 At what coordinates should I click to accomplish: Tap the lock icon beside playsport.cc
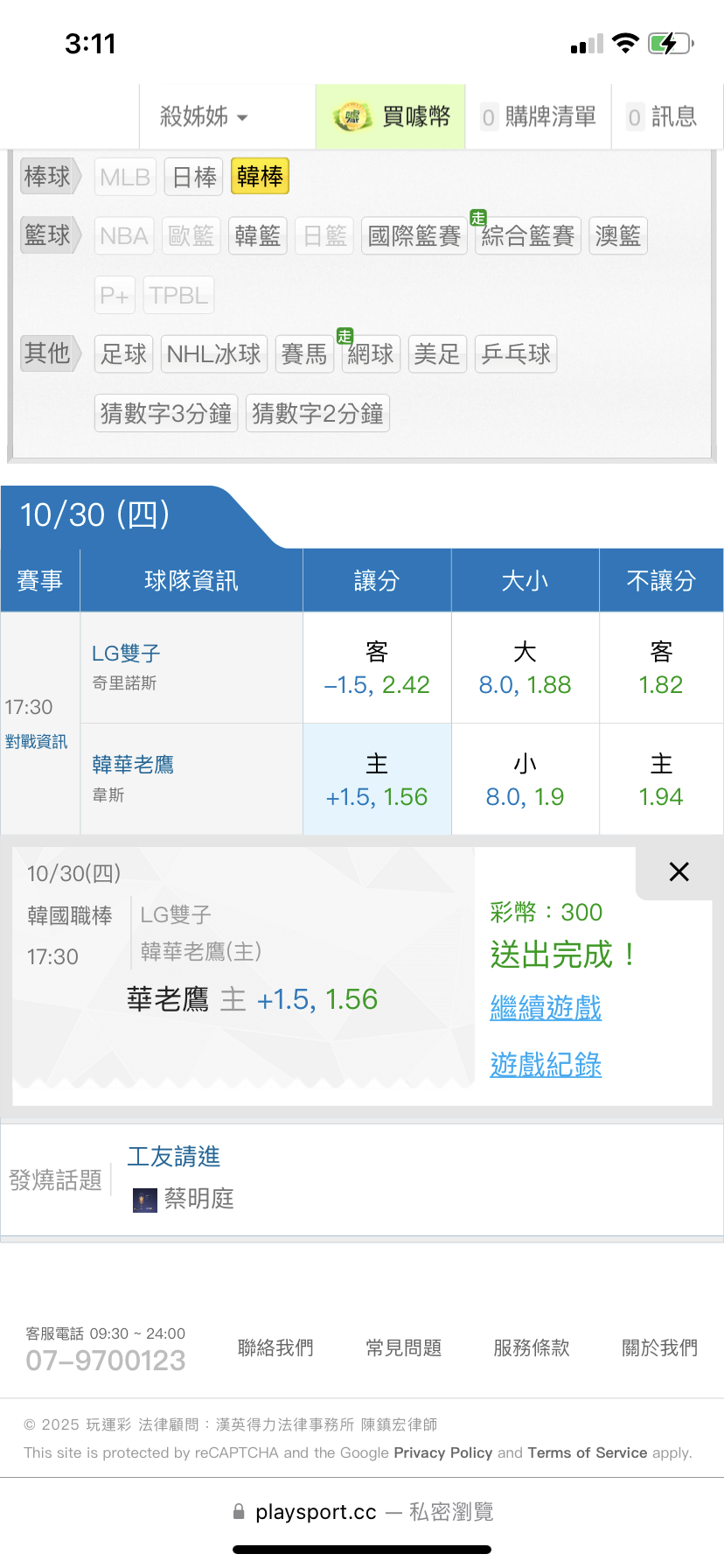point(239,1512)
